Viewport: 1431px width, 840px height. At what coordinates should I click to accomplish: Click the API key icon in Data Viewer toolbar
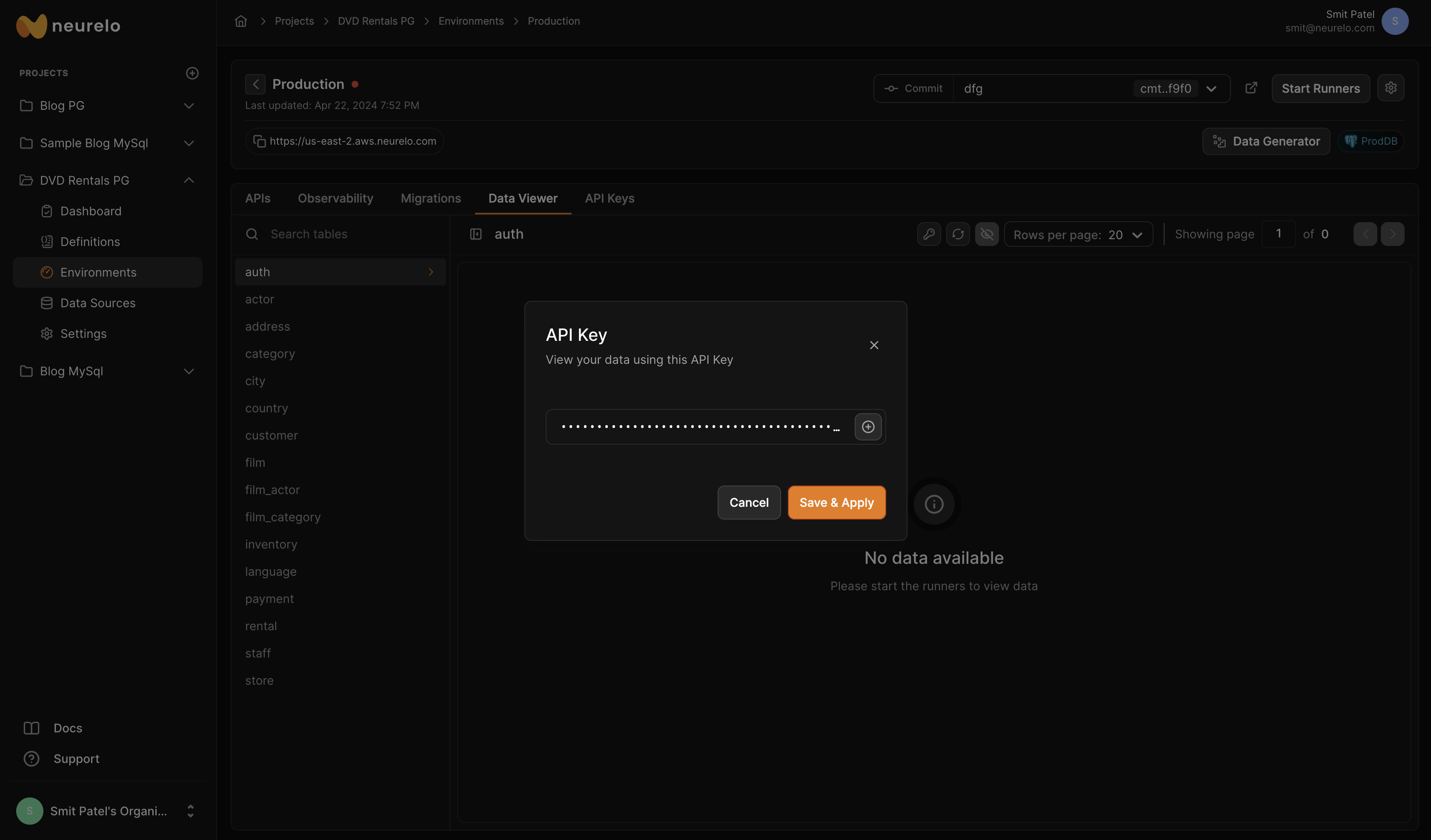pos(928,234)
